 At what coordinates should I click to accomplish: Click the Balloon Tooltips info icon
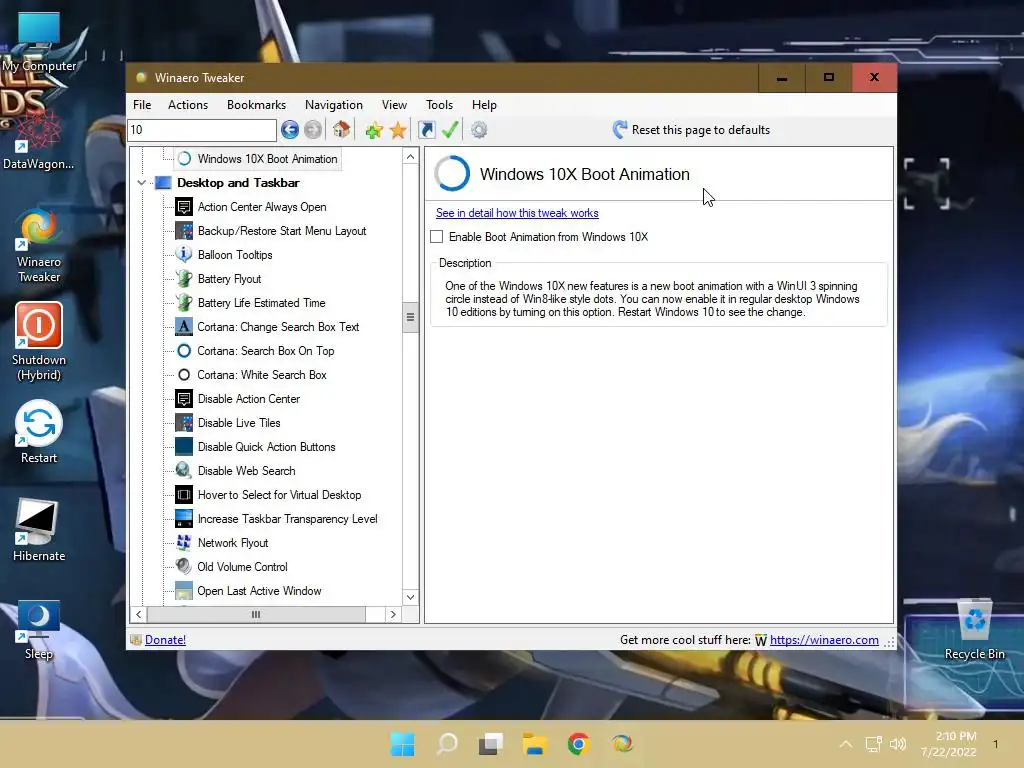point(184,255)
